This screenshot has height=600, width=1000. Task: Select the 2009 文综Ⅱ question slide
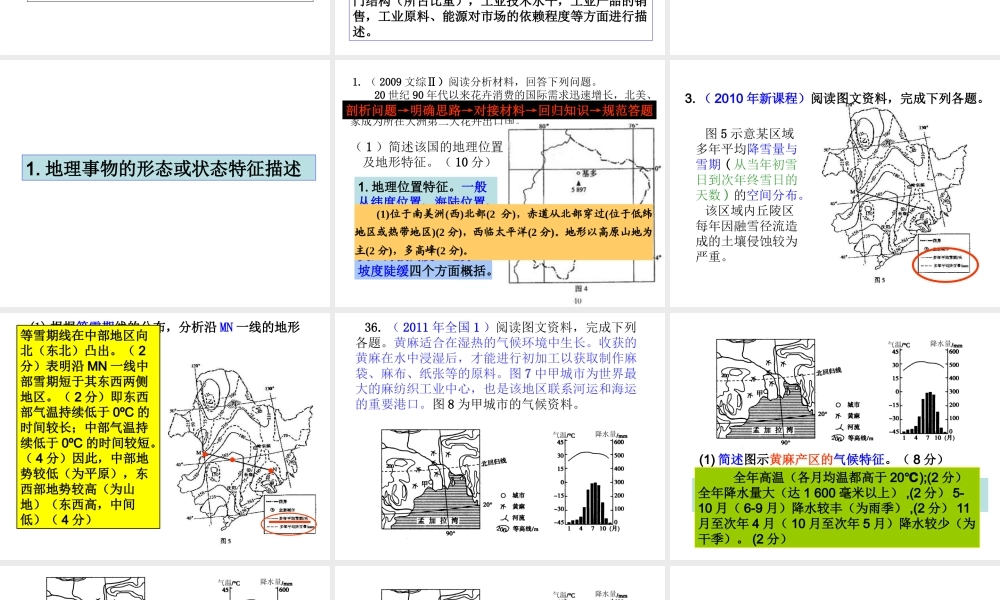500,183
